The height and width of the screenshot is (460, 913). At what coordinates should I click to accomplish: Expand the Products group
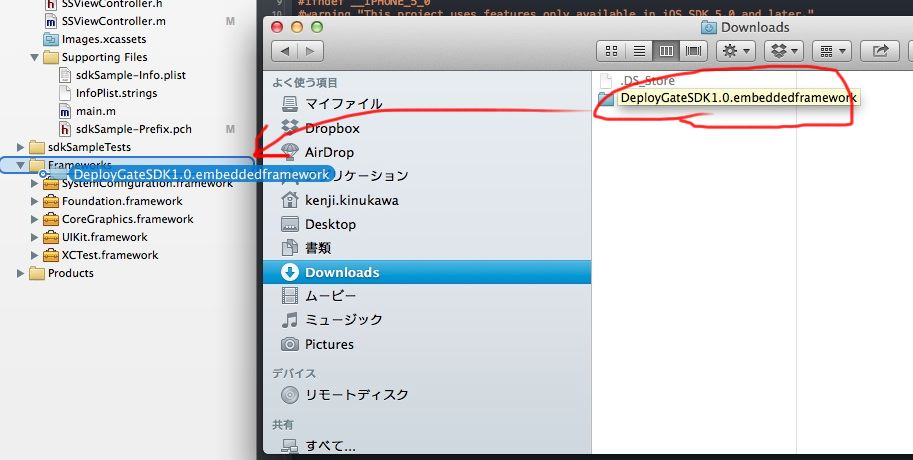click(20, 274)
